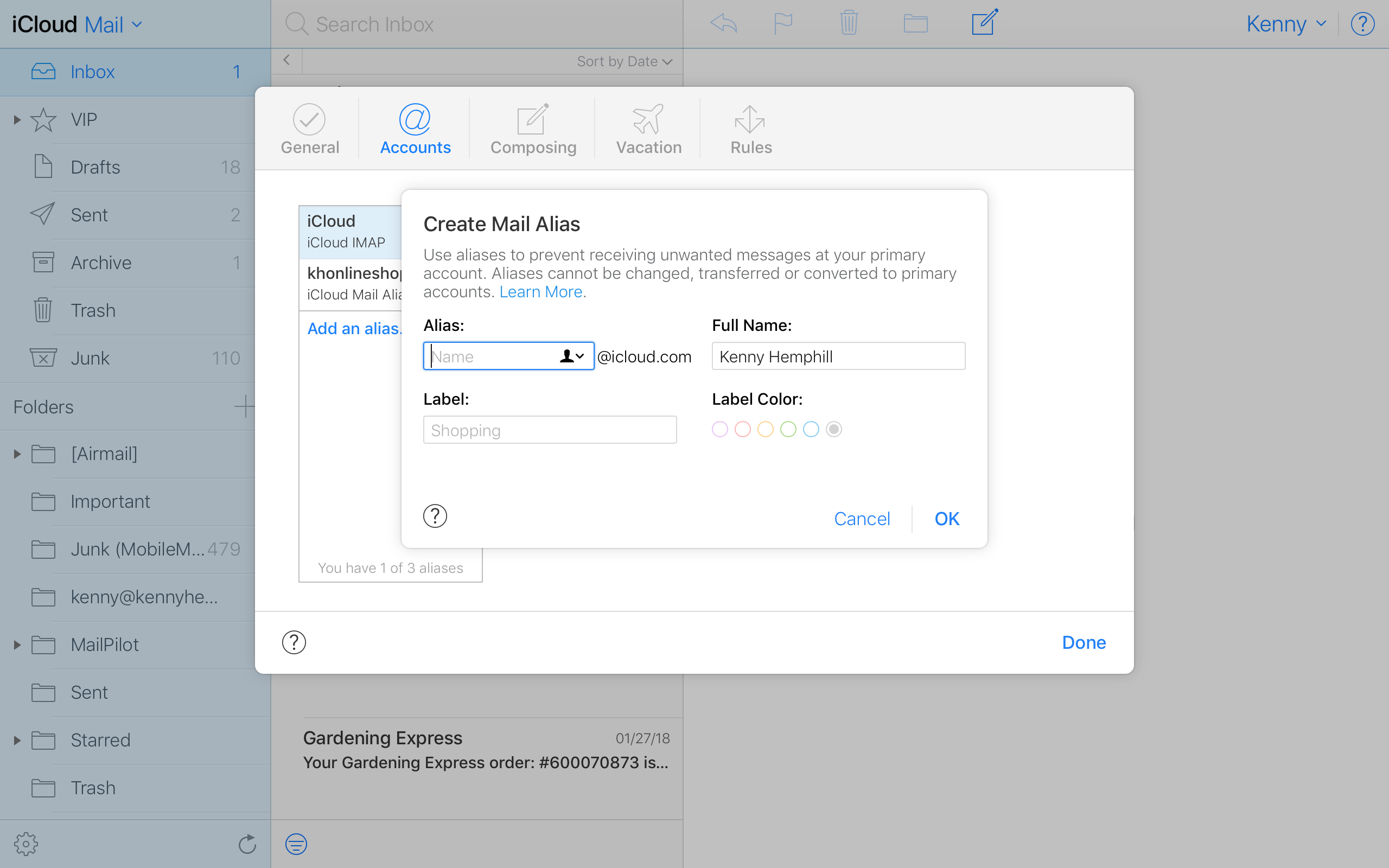Screen dimensions: 1389x868
Task: Switch to the Accounts preferences tab
Action: point(415,130)
